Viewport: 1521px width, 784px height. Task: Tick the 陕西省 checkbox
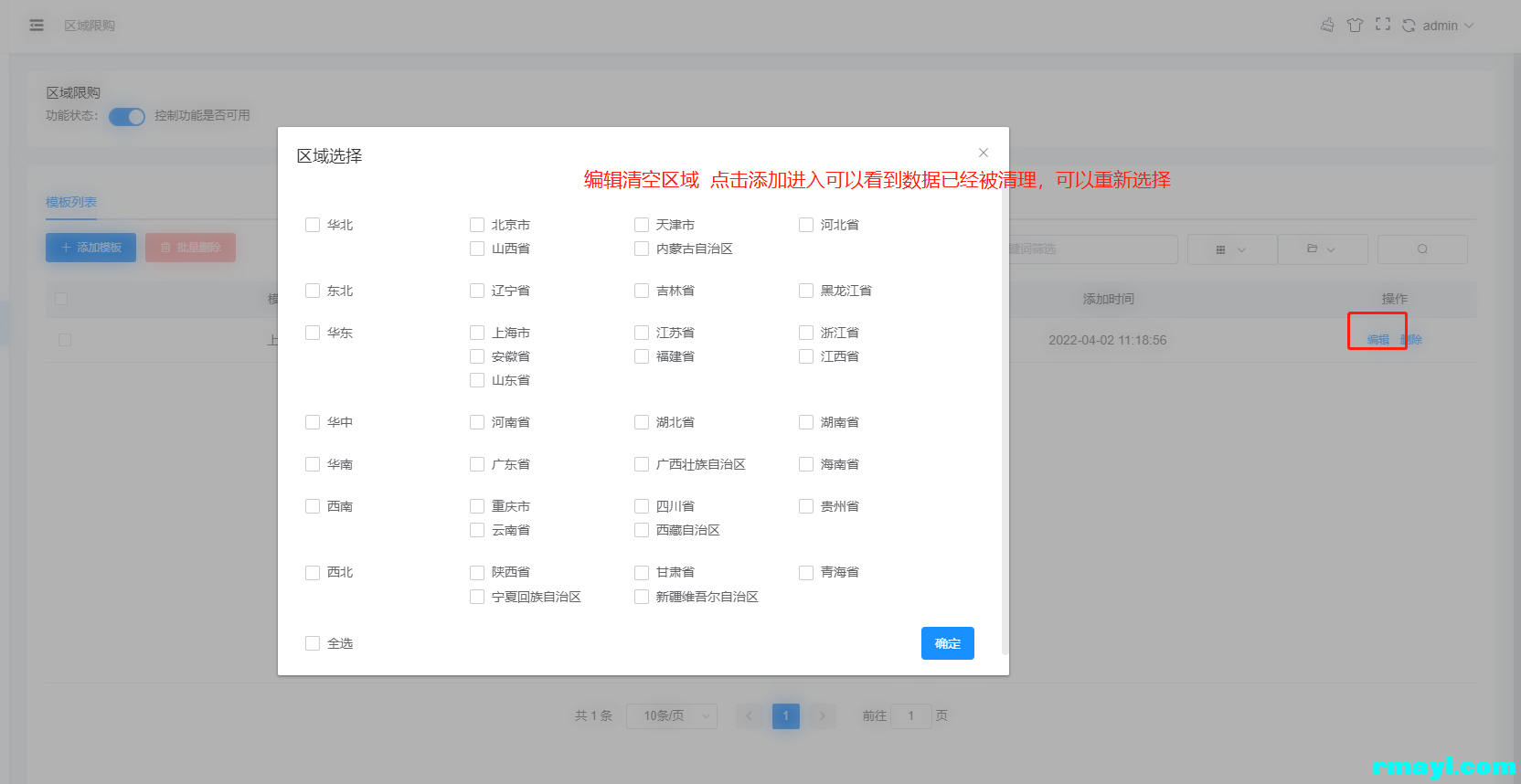(477, 573)
